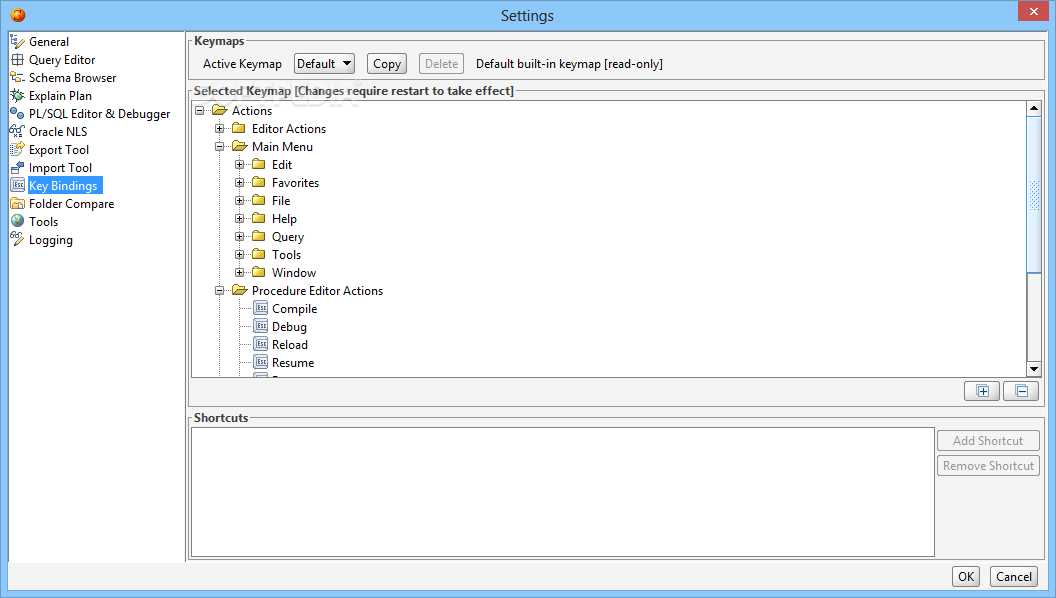Close the Settings window
The image size is (1056, 598).
point(1034,11)
